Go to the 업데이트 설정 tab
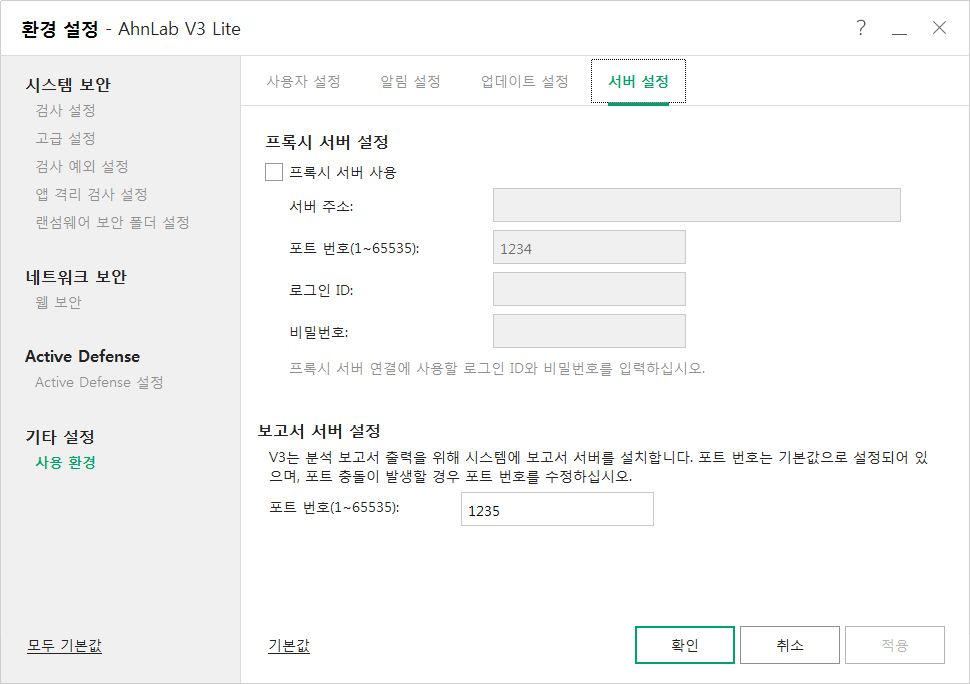This screenshot has width=970, height=684. tap(525, 82)
